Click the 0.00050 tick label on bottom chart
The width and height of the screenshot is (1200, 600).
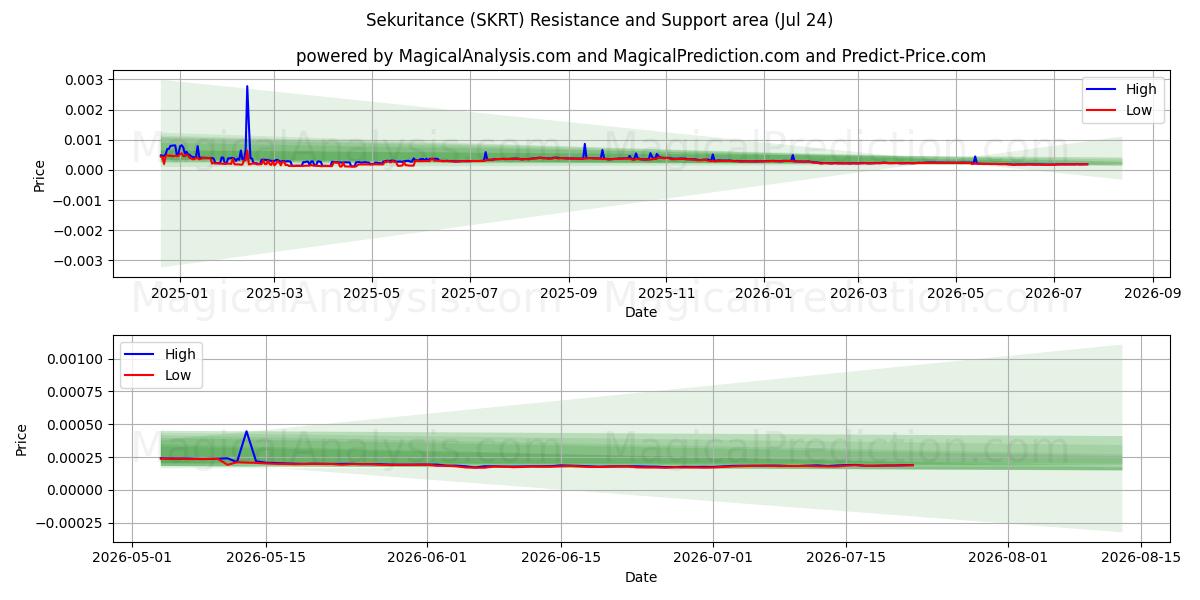tap(76, 425)
